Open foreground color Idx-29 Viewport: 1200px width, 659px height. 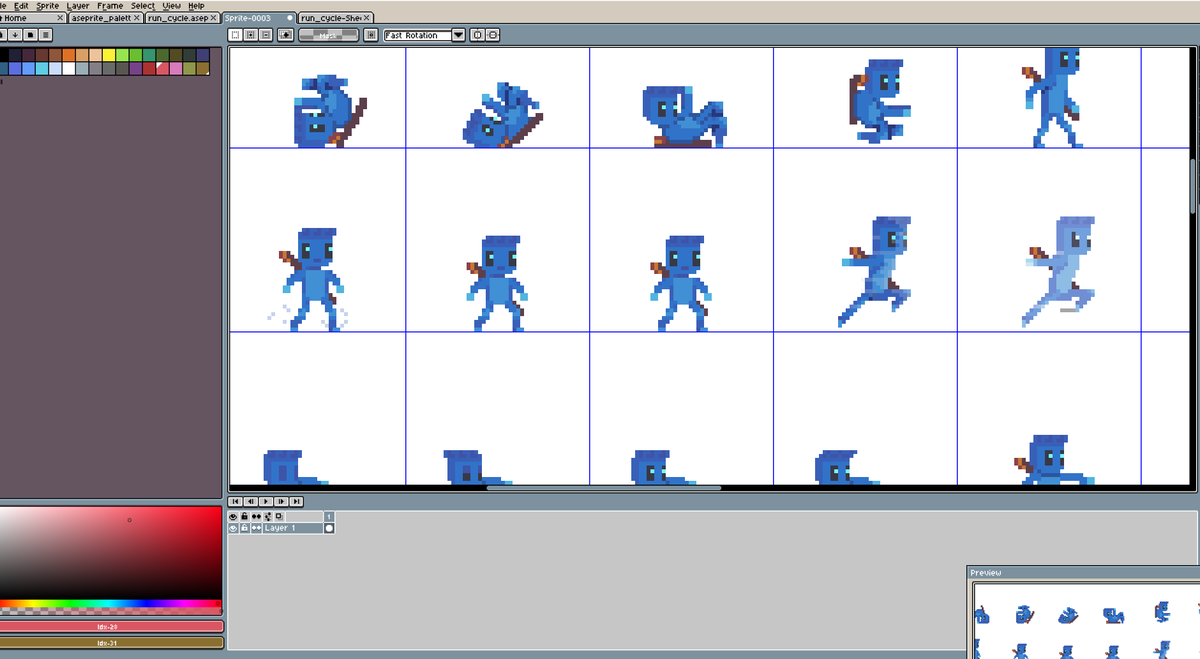(x=110, y=627)
